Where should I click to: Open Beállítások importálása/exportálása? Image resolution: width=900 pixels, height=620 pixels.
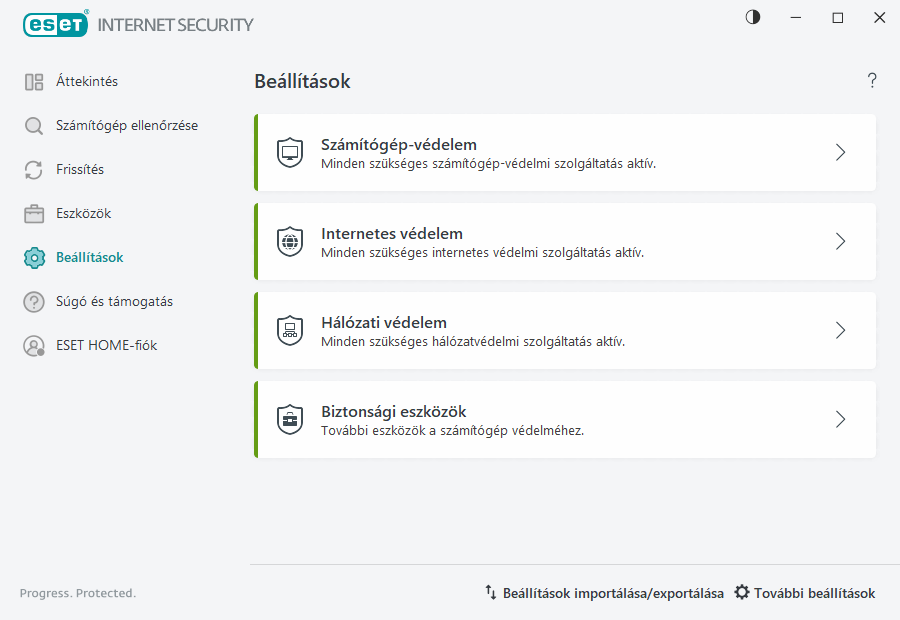pyautogui.click(x=604, y=593)
